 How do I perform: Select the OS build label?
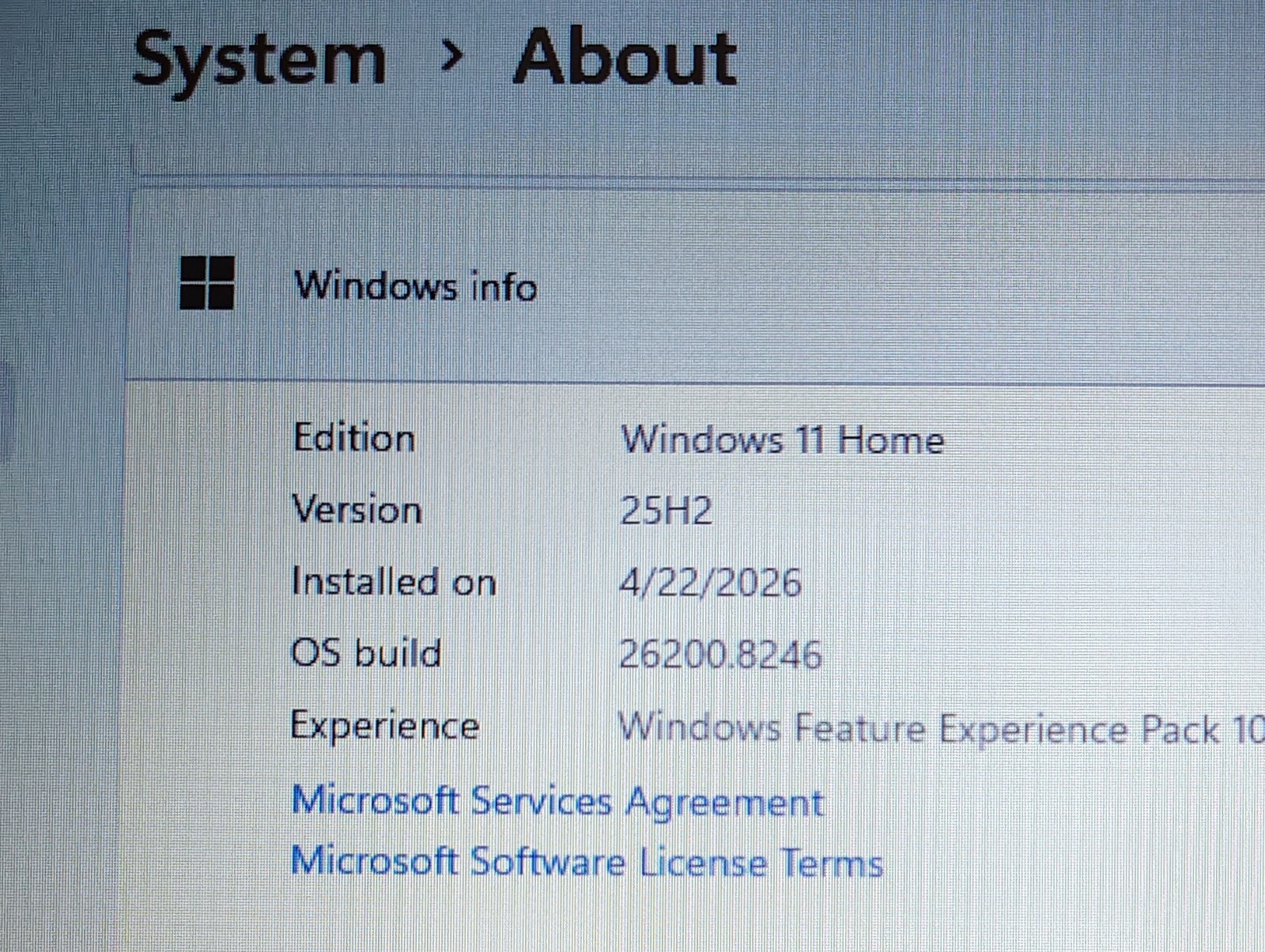[366, 653]
